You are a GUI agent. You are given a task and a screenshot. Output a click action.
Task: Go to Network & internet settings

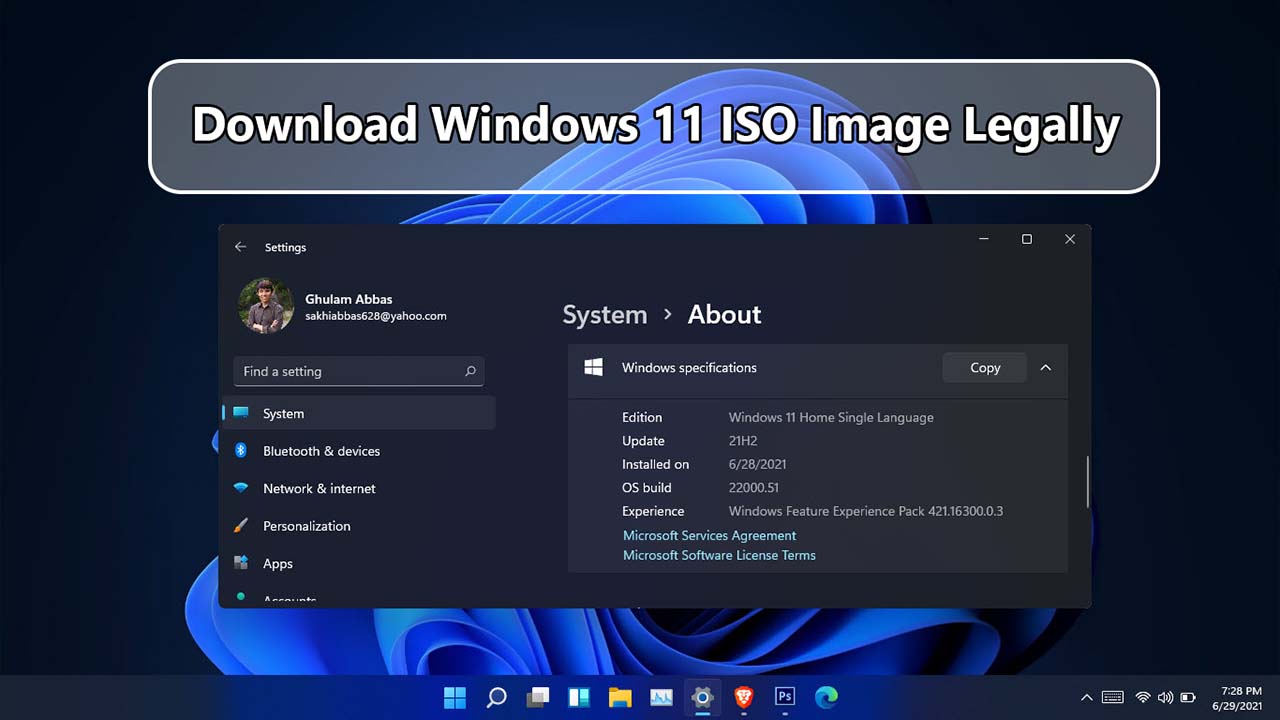click(x=319, y=489)
